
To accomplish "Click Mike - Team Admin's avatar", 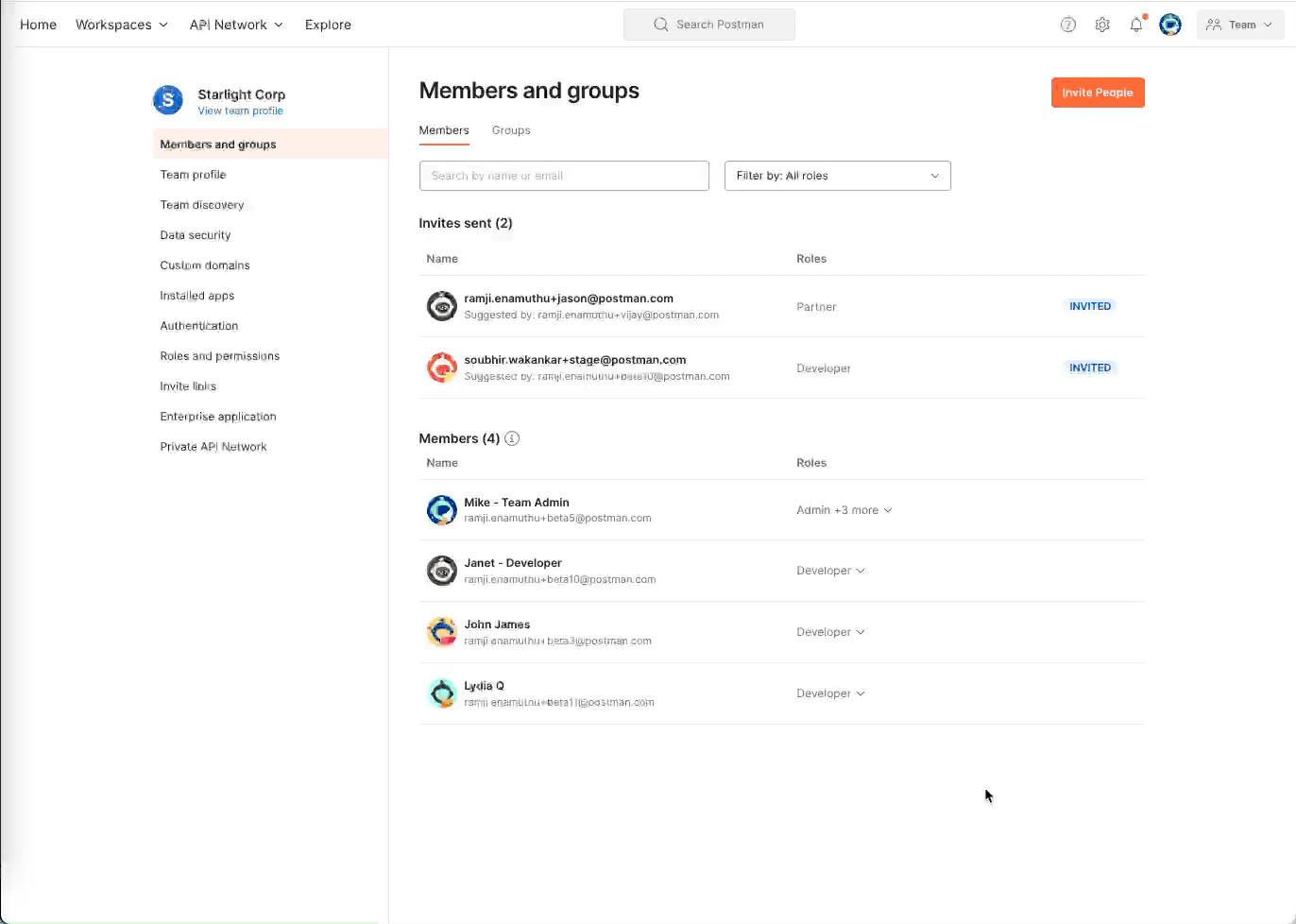I will [x=441, y=510].
